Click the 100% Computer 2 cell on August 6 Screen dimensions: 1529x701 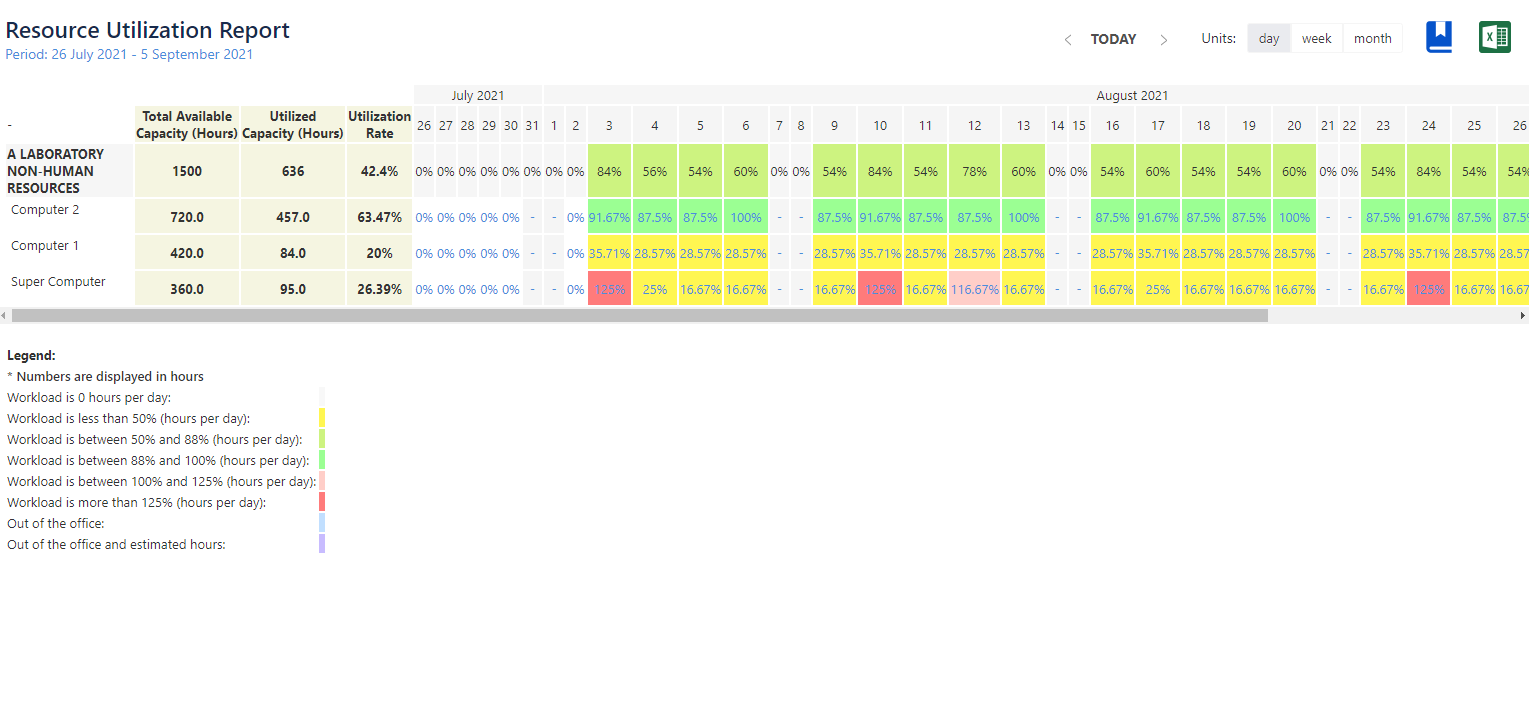(746, 217)
